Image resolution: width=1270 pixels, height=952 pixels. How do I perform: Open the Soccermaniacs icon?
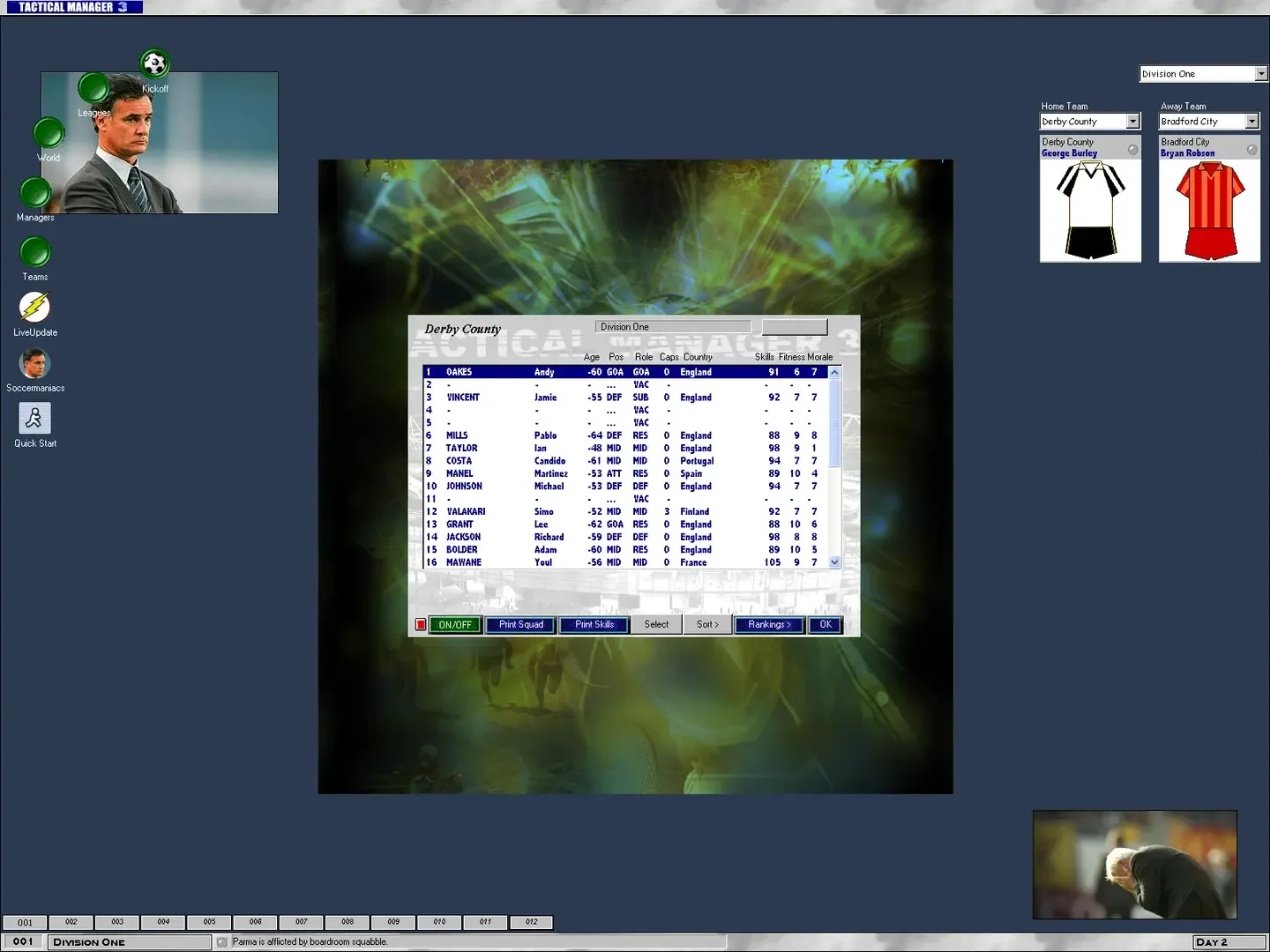click(34, 363)
